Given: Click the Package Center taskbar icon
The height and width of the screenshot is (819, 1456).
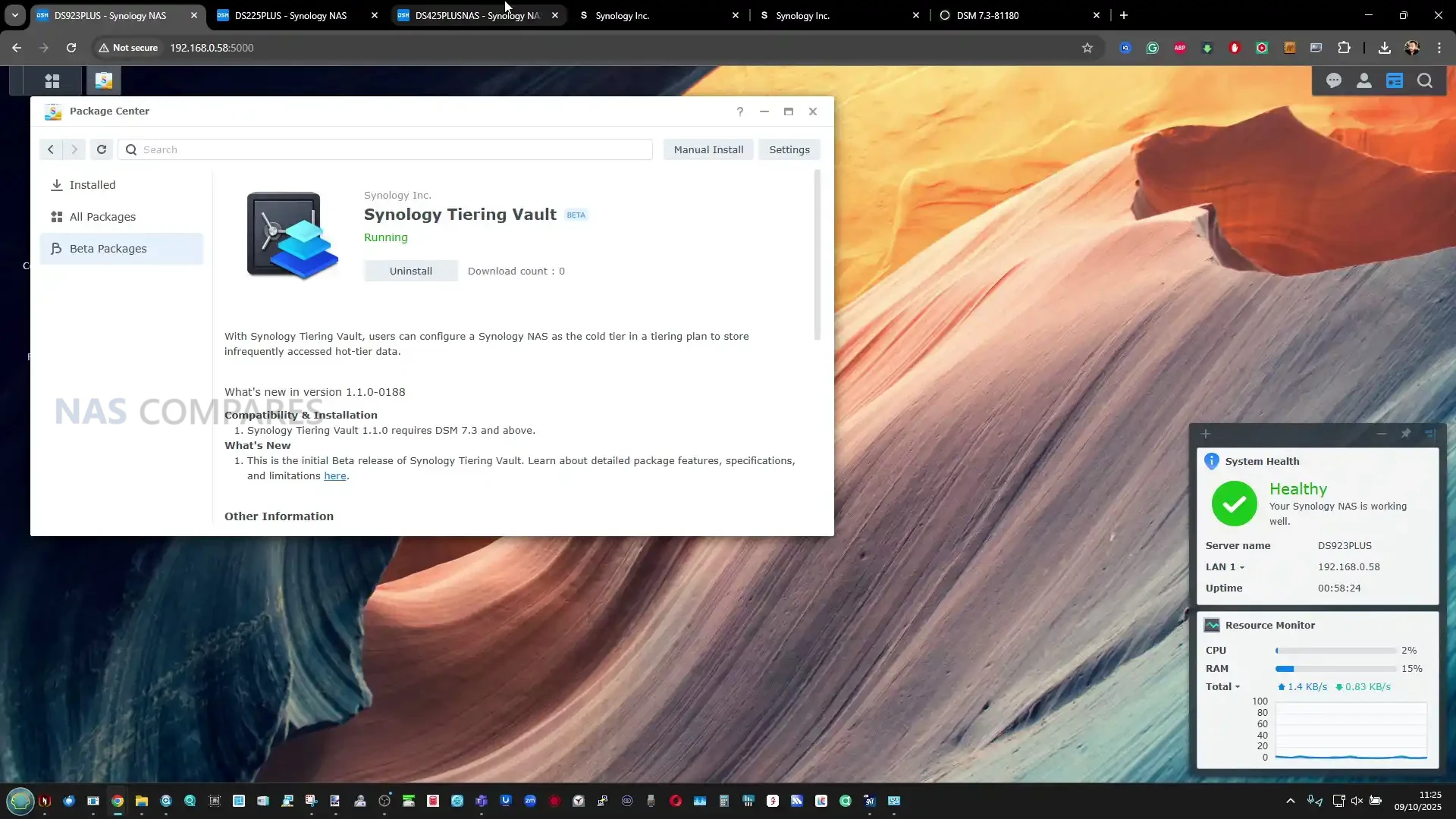Looking at the screenshot, I should (103, 80).
